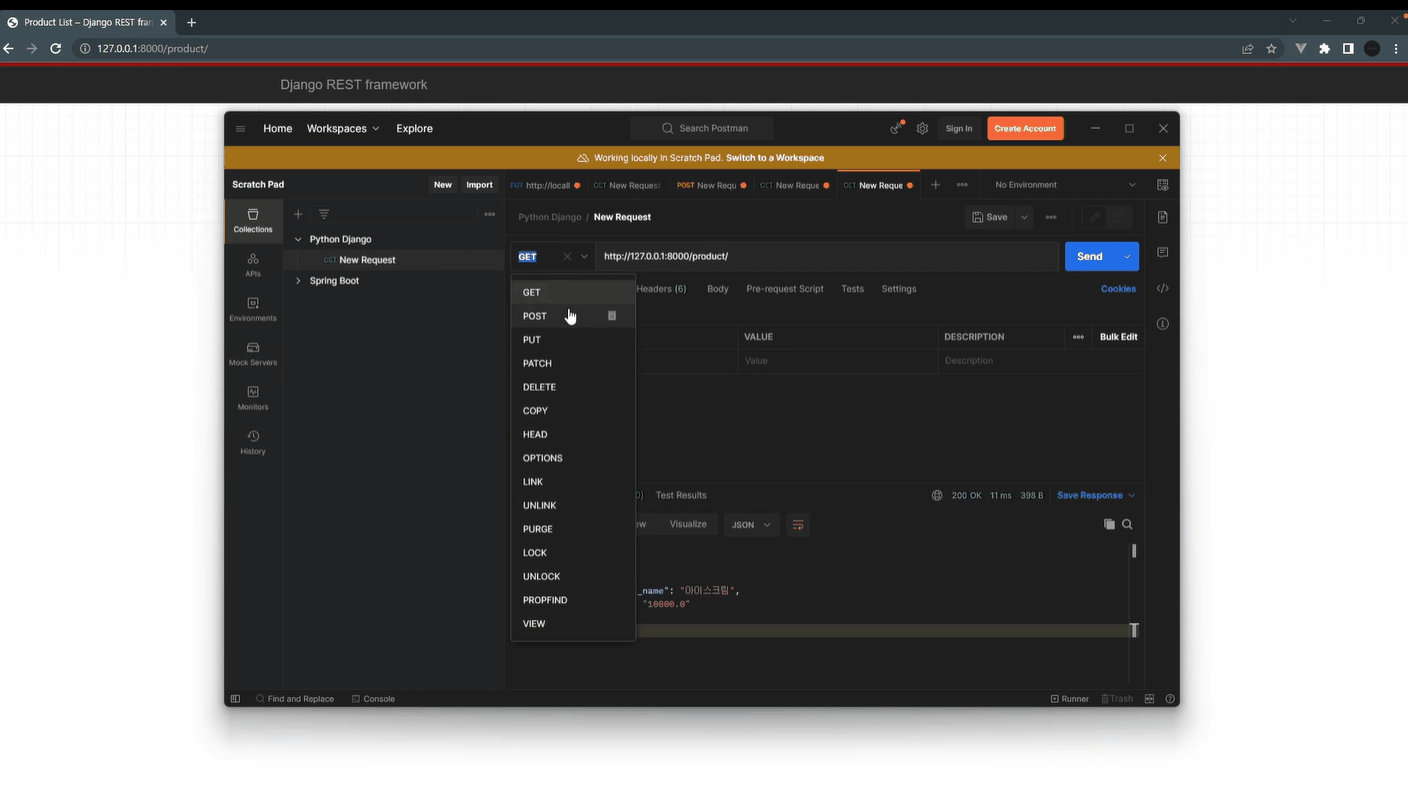Click the trash icon beside the POST option
This screenshot has height=802, width=1408.
tap(612, 316)
